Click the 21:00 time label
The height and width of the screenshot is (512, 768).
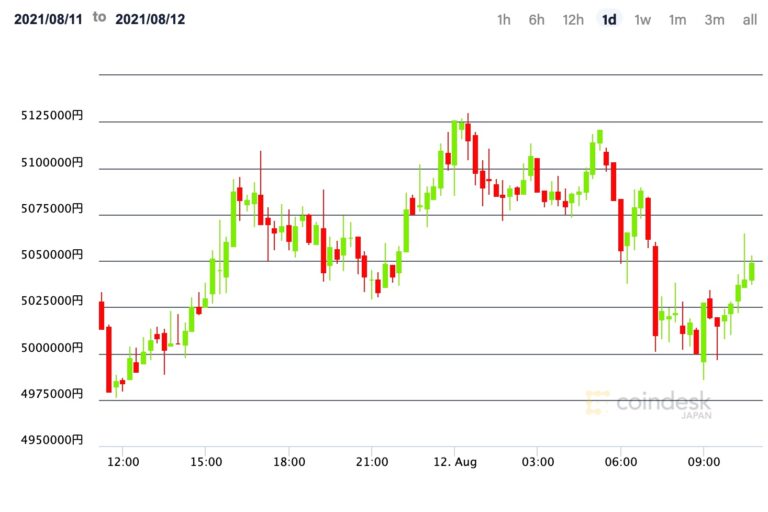tap(372, 462)
